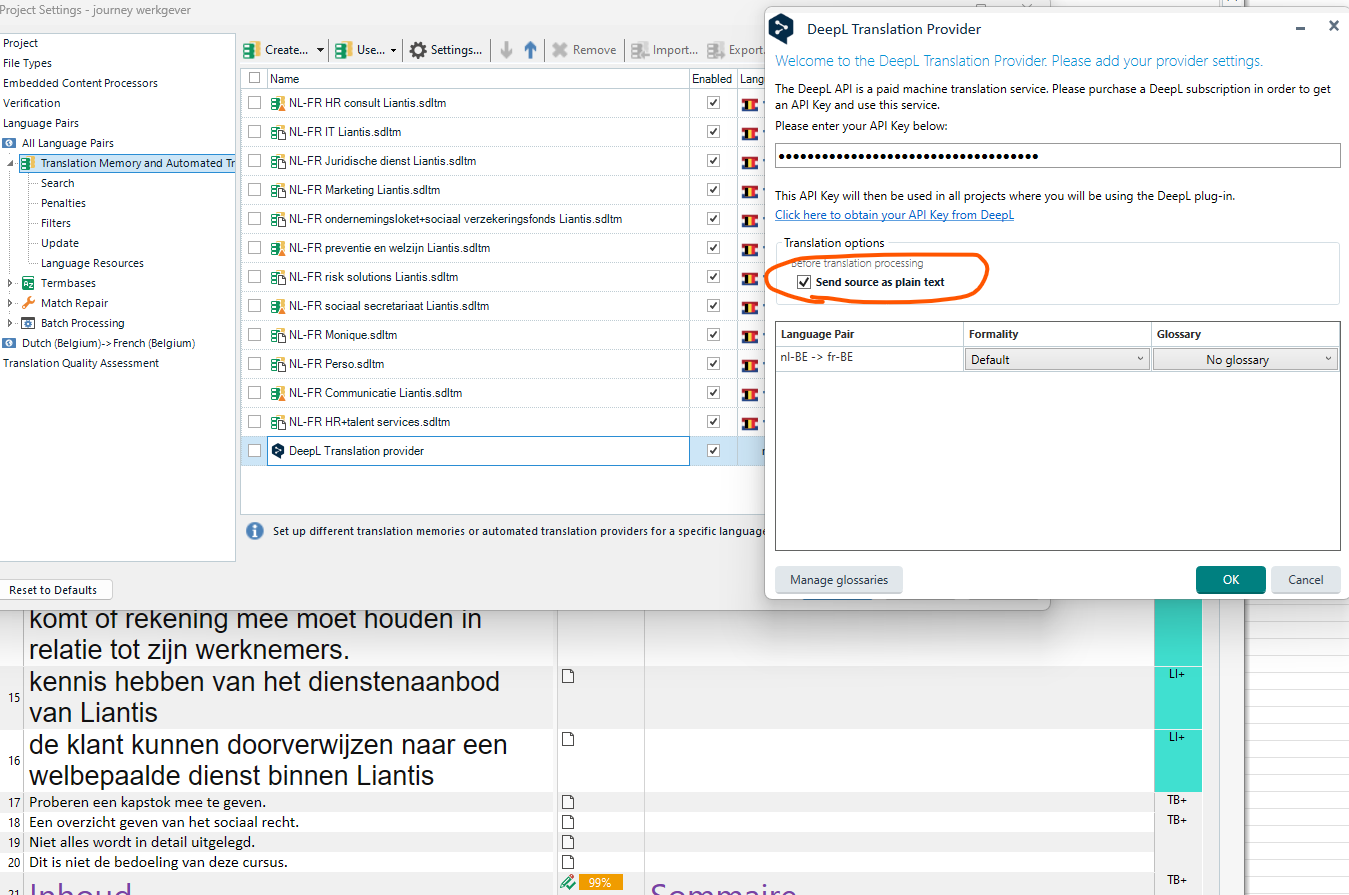This screenshot has height=895, width=1349.
Task: Open Search under Translation Memory settings
Action: (57, 183)
